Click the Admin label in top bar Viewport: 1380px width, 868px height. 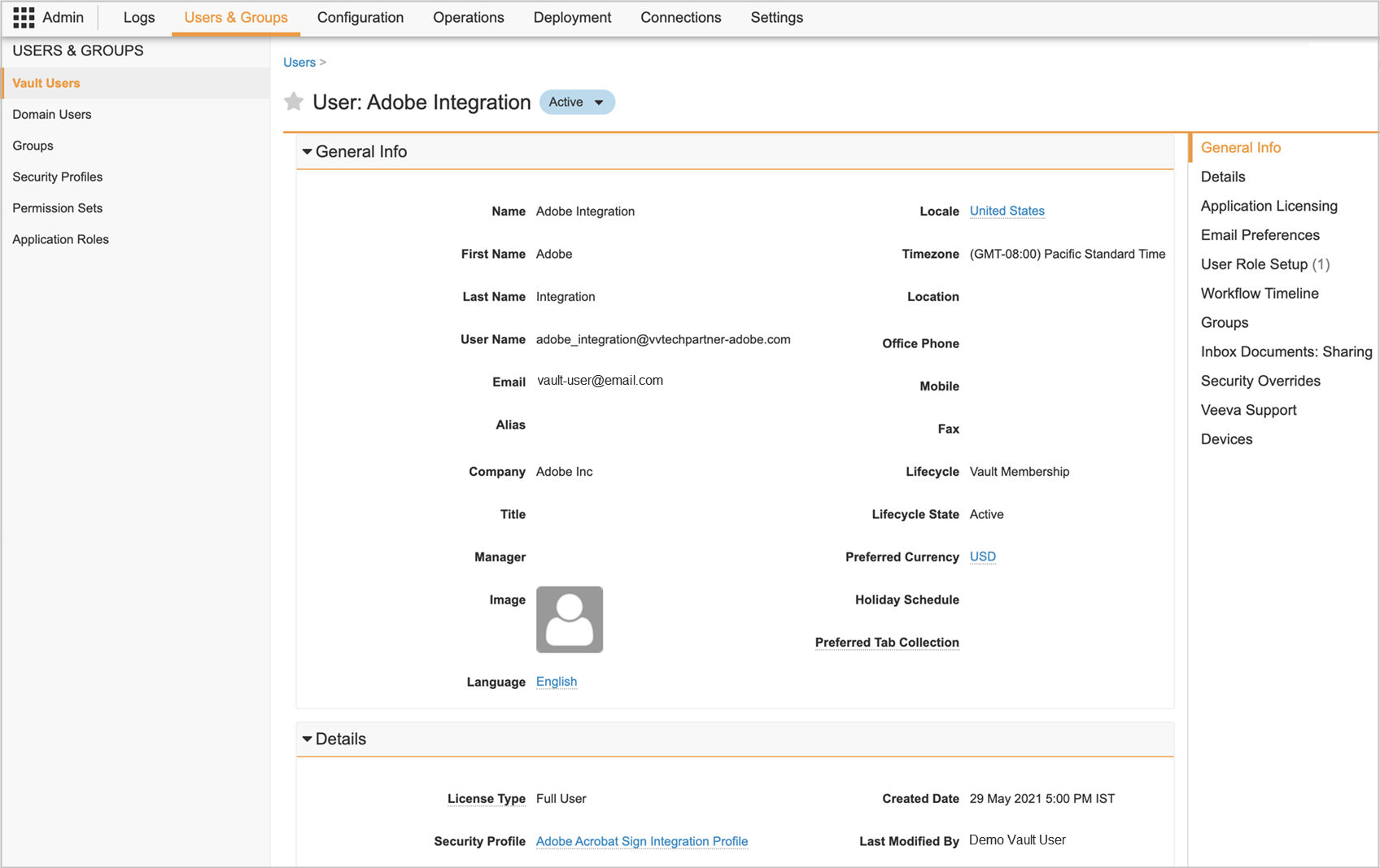click(x=63, y=17)
